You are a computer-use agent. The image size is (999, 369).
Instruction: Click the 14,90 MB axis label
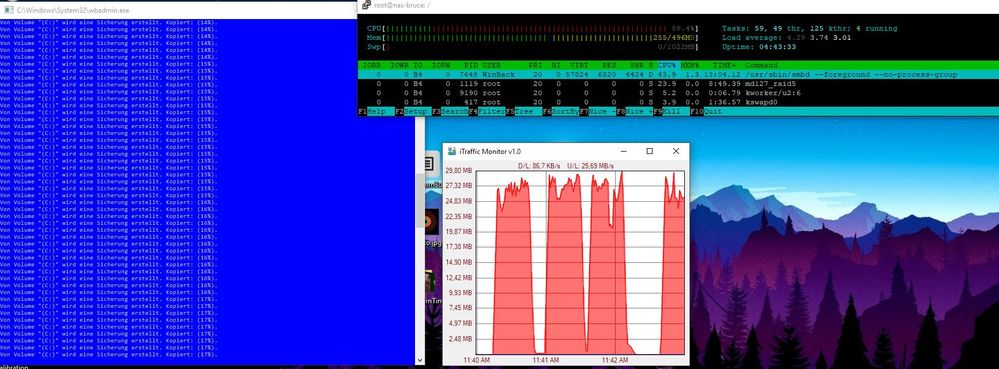coord(459,262)
